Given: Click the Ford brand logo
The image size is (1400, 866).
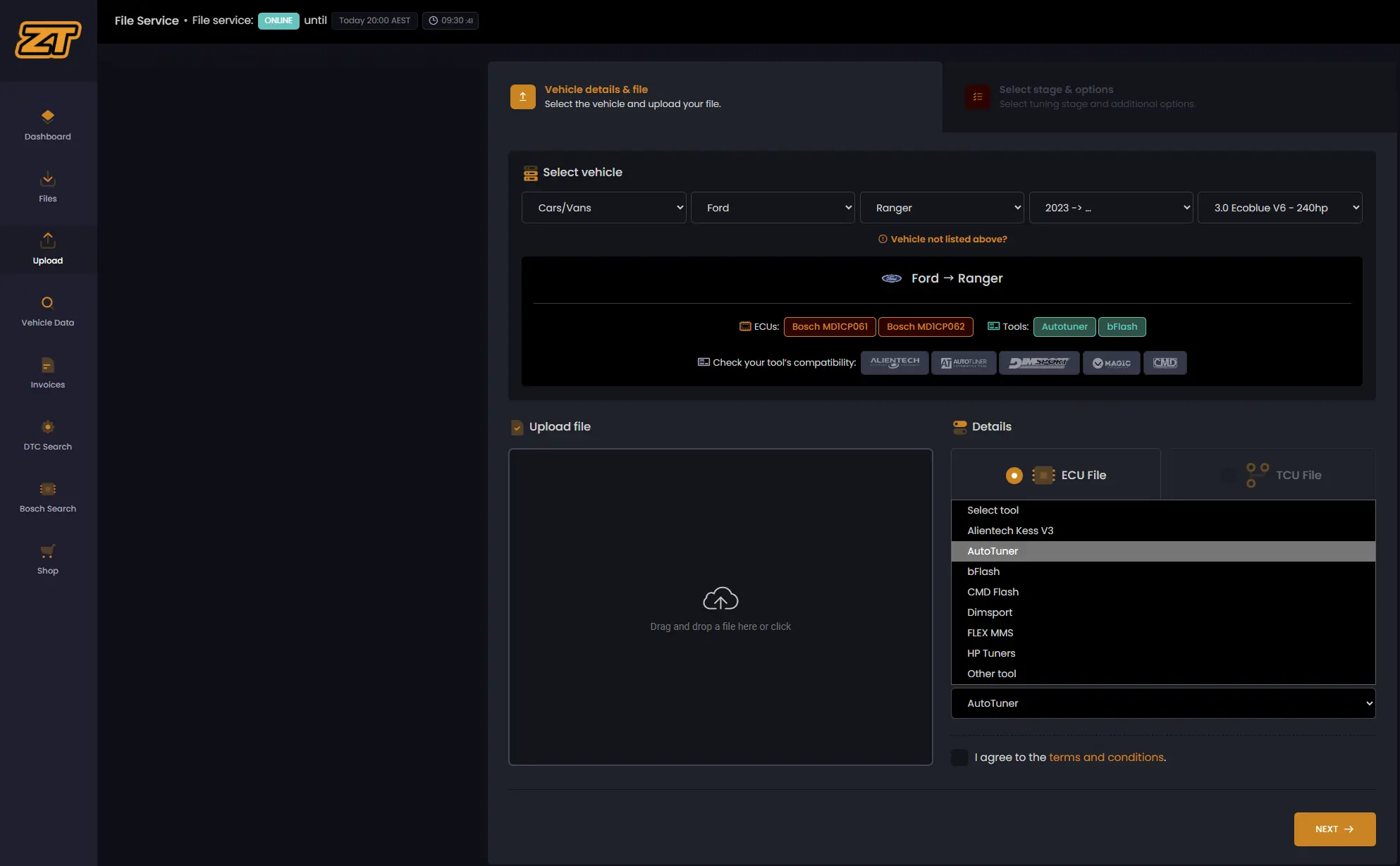Looking at the screenshot, I should click(892, 278).
